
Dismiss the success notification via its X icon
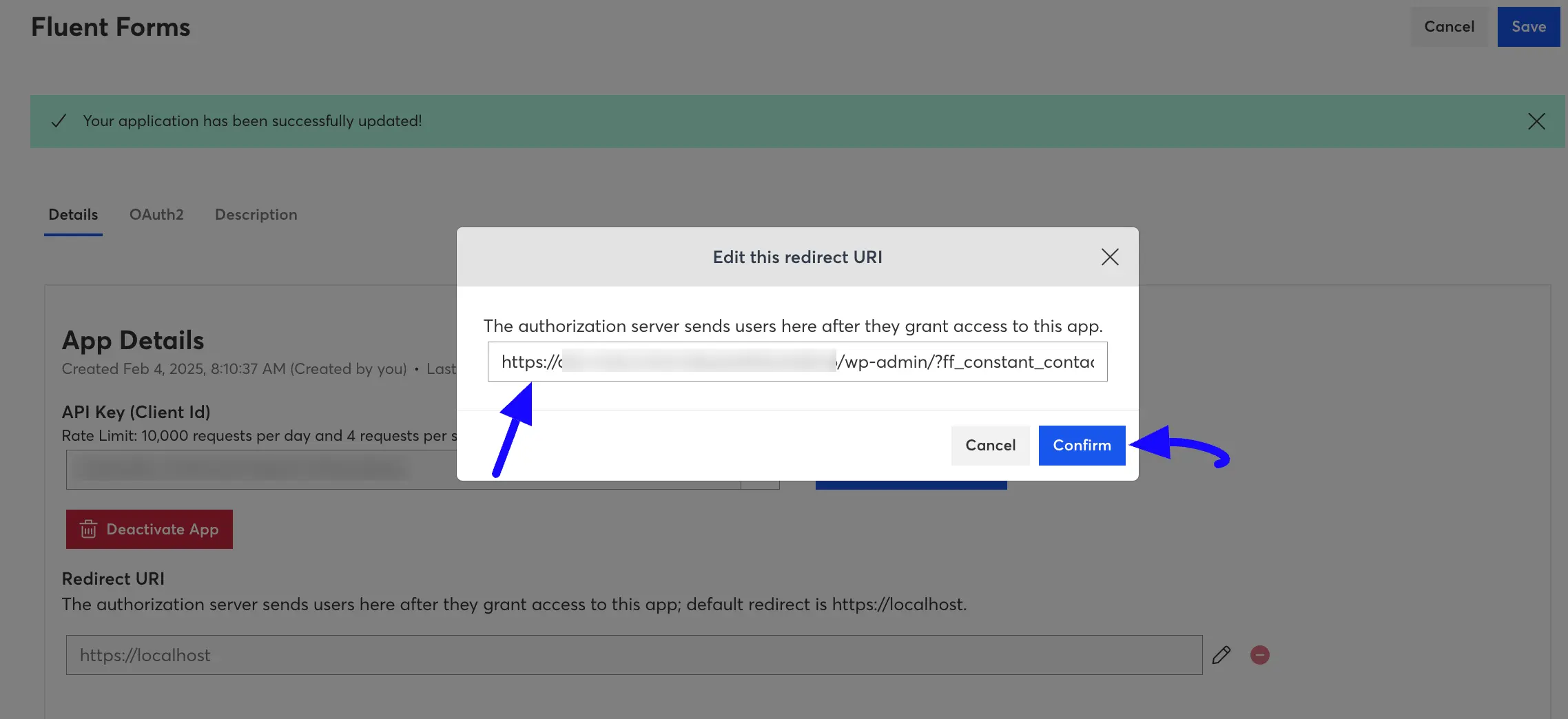pos(1536,121)
